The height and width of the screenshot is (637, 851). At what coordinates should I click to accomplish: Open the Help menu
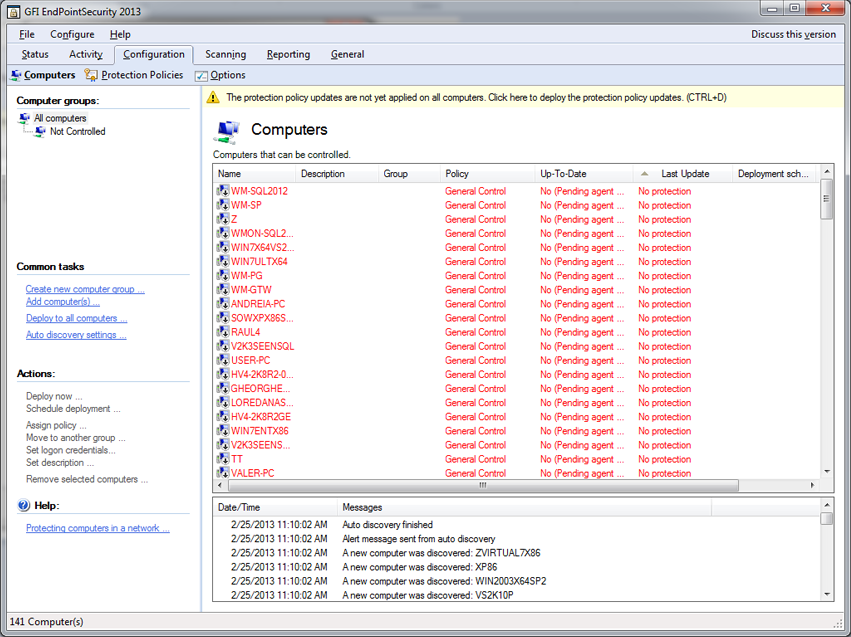(120, 34)
